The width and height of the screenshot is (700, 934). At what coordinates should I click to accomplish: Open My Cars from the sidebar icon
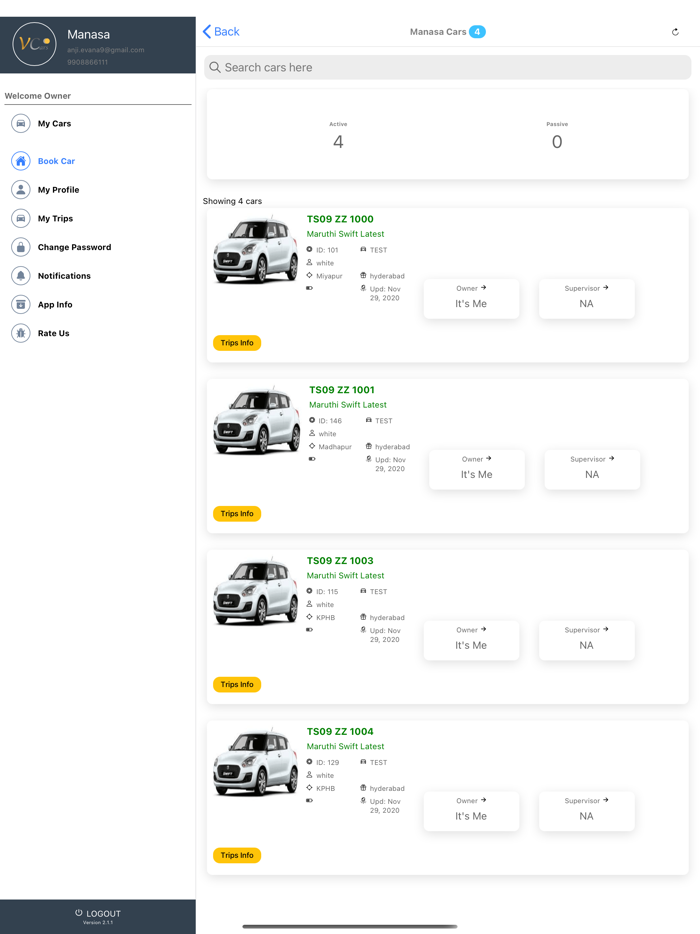(x=22, y=123)
